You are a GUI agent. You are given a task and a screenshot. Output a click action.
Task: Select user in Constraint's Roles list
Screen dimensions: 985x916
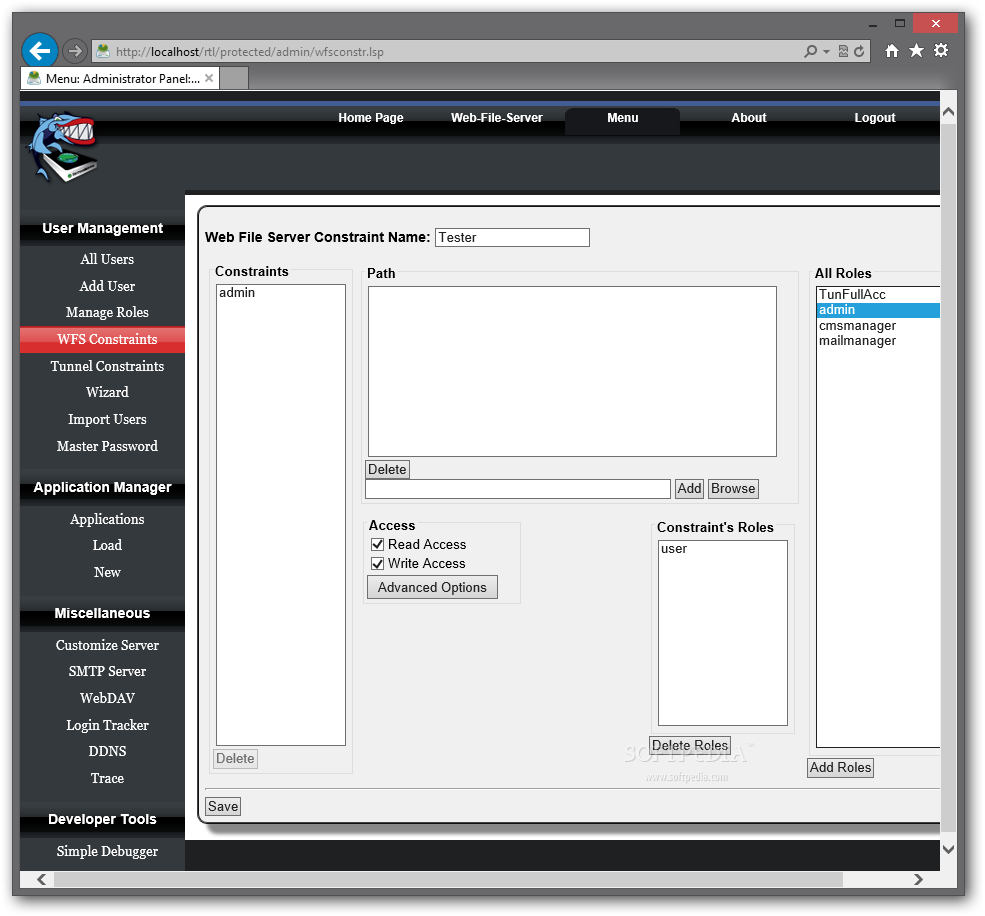[x=722, y=549]
